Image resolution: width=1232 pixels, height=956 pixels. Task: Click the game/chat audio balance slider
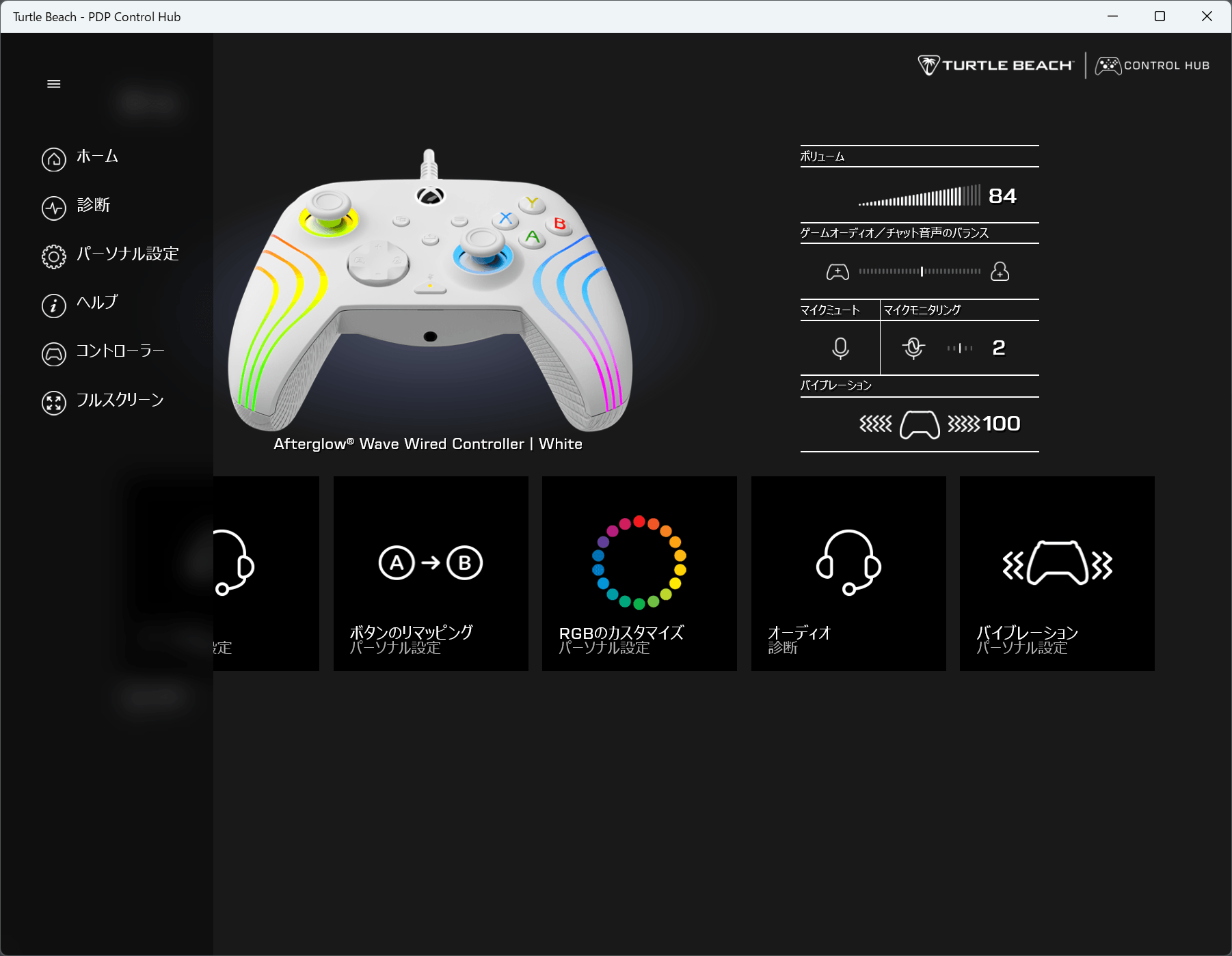coord(920,271)
